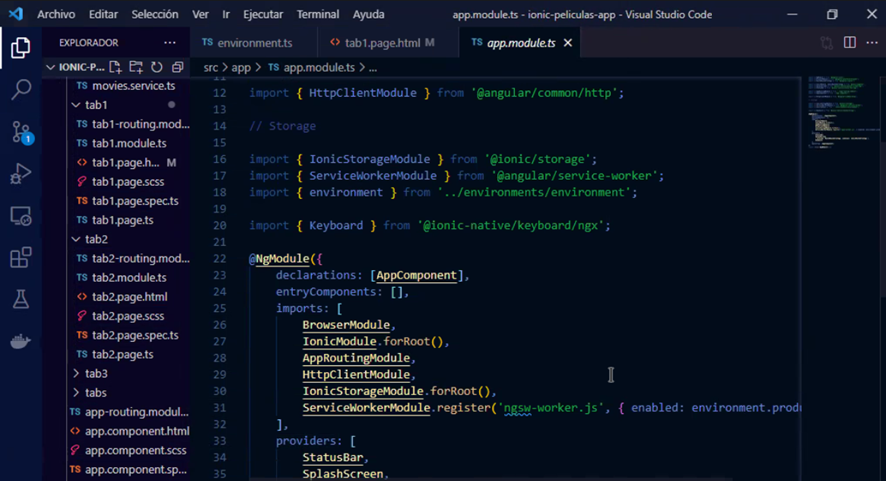
Task: Open the Extensions view
Action: [20, 258]
